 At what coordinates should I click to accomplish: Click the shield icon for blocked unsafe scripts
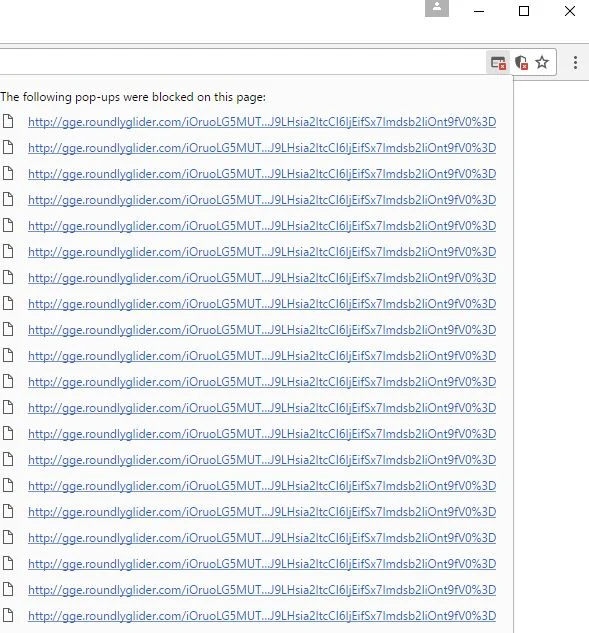coord(521,63)
